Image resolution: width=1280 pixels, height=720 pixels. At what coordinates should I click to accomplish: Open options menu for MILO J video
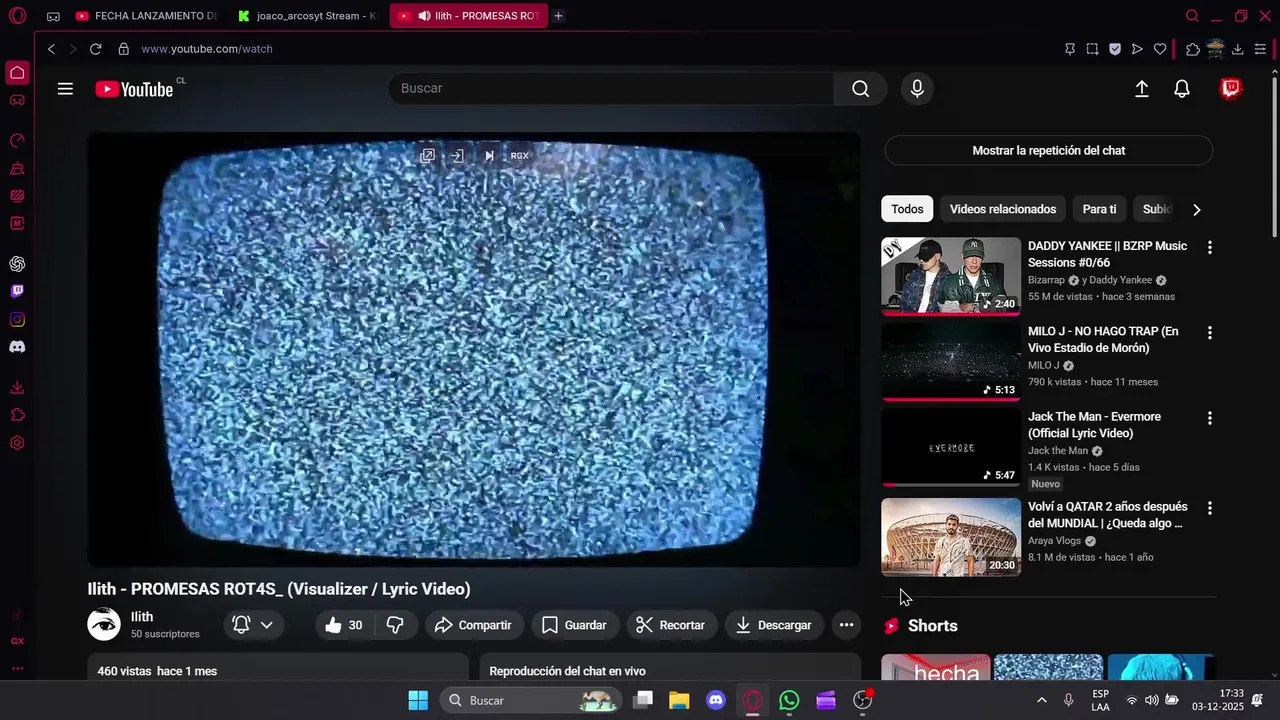point(1209,332)
